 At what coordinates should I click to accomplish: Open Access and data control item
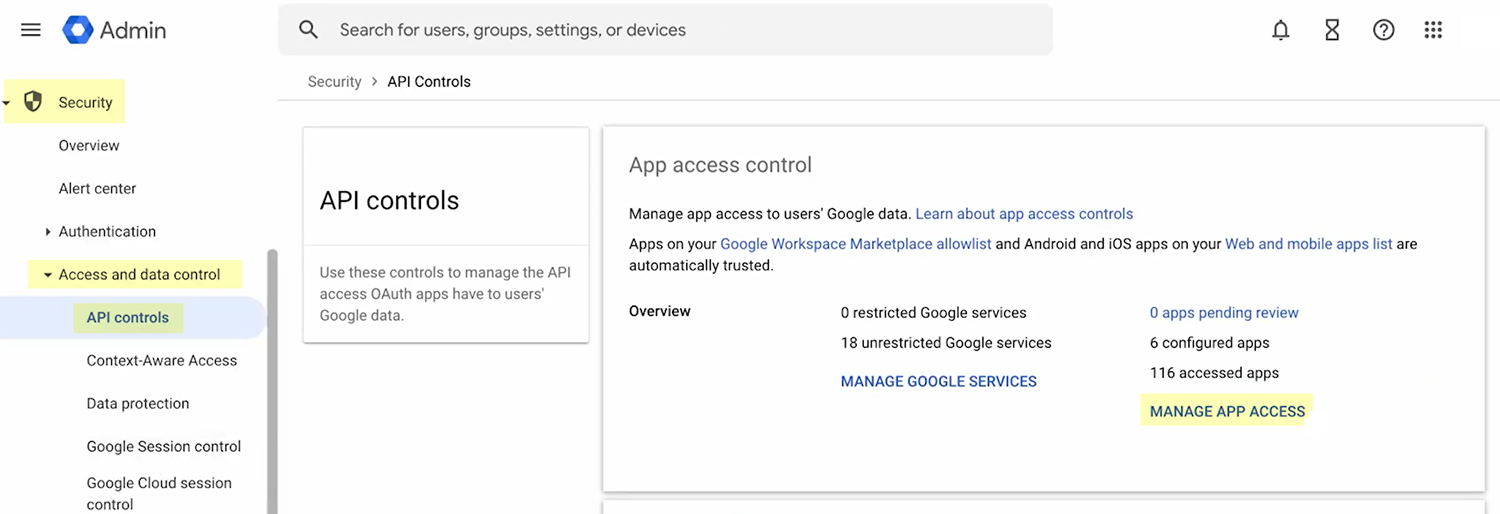[x=139, y=275]
